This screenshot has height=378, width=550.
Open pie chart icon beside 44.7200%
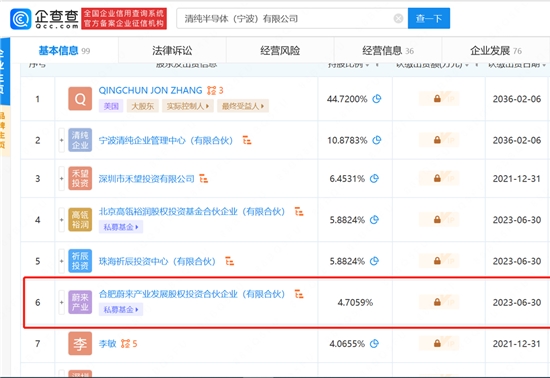(377, 99)
